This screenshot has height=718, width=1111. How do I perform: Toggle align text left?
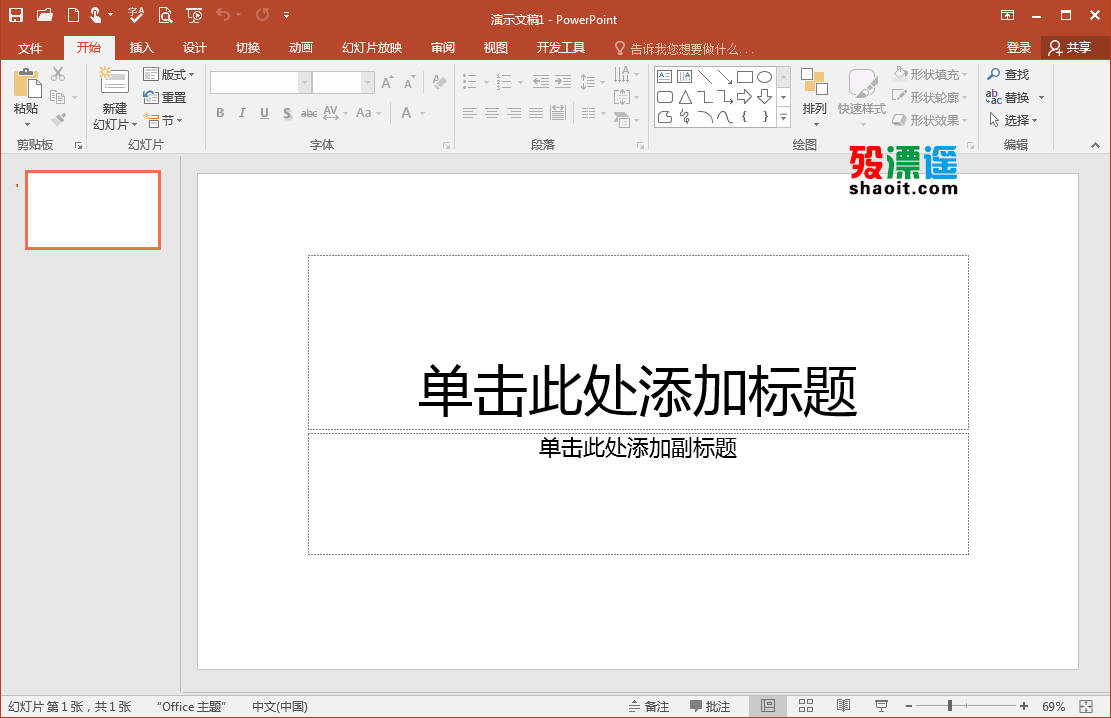point(469,113)
